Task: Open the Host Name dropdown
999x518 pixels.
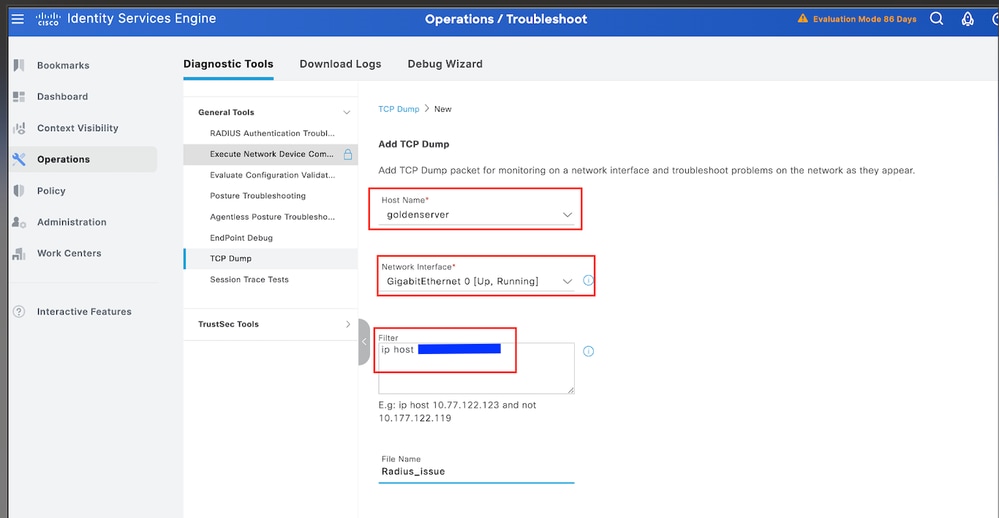Action: pos(477,215)
